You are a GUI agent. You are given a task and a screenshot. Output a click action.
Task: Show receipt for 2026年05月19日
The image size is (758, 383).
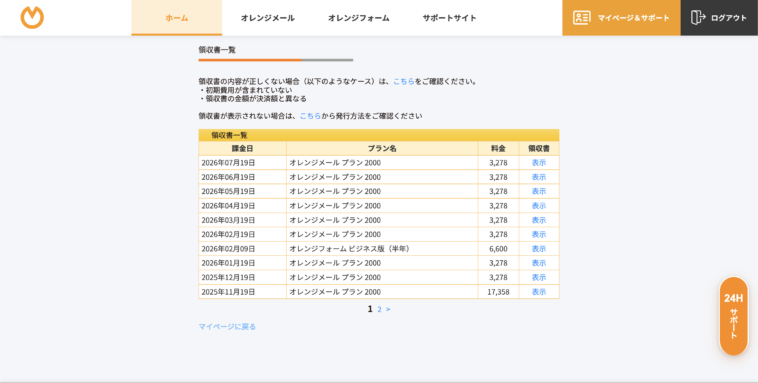coord(539,192)
